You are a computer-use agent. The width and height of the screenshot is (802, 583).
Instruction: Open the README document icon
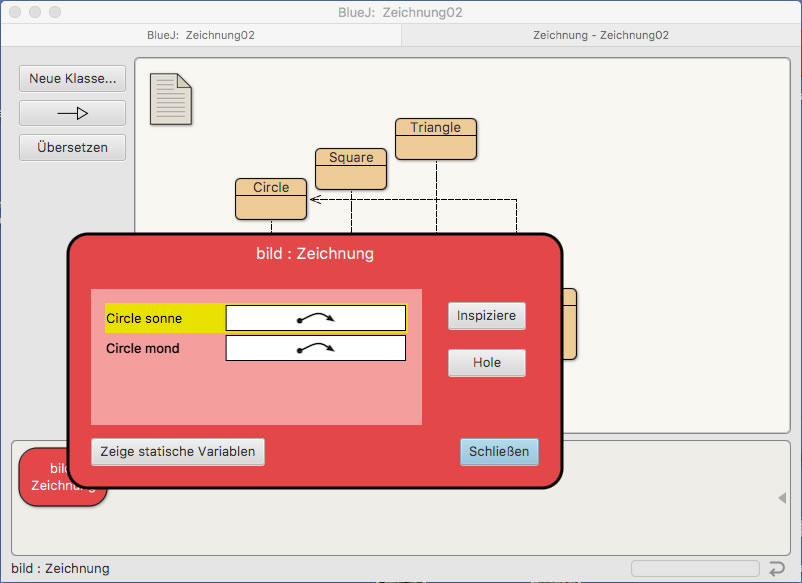(x=170, y=99)
